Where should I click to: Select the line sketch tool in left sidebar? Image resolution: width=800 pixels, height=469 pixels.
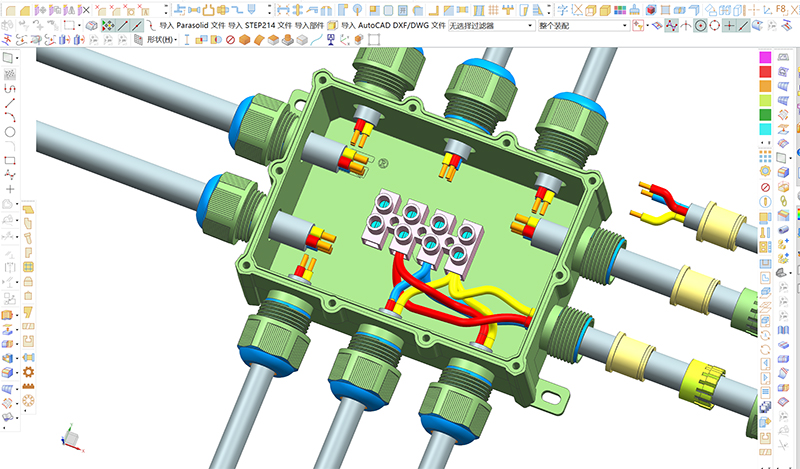tap(9, 103)
